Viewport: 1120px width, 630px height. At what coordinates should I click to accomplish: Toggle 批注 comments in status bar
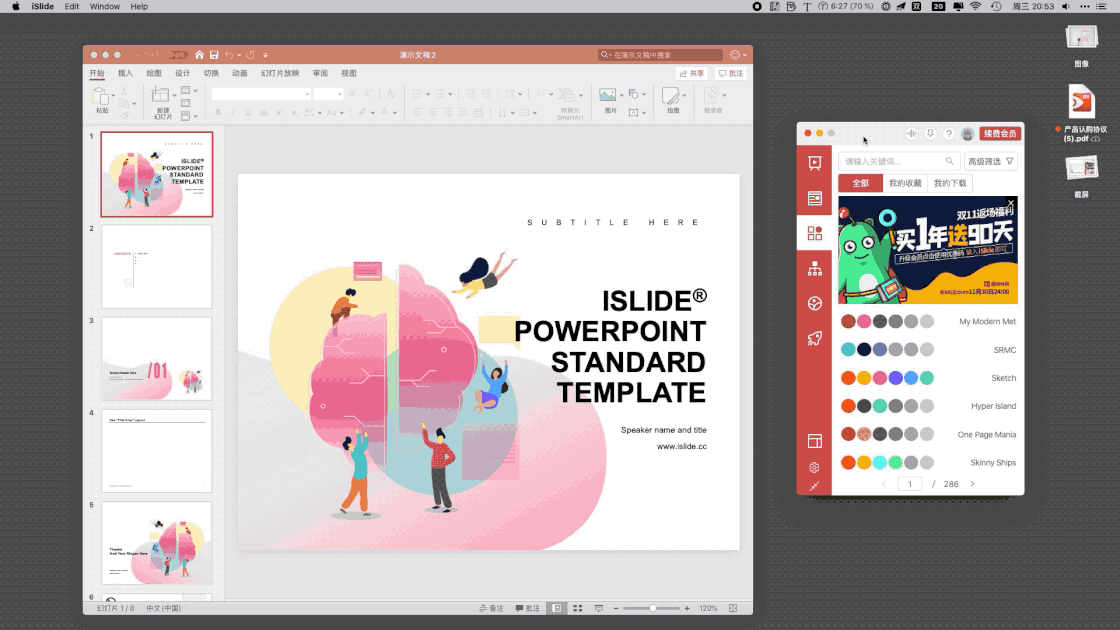[528, 609]
